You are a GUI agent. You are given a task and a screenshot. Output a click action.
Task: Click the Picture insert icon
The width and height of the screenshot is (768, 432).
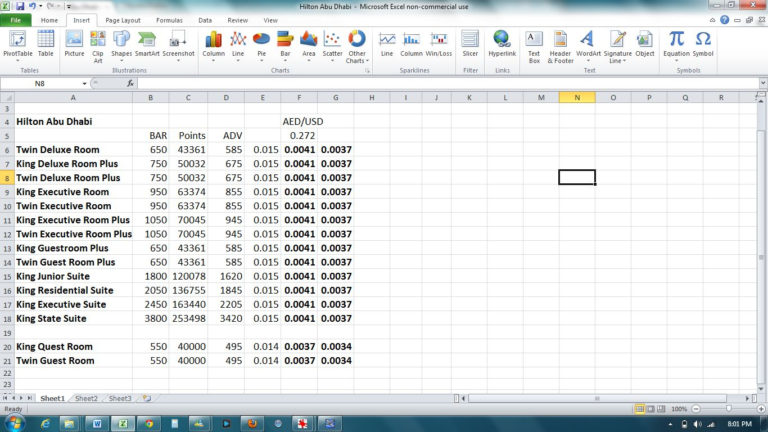click(x=74, y=44)
